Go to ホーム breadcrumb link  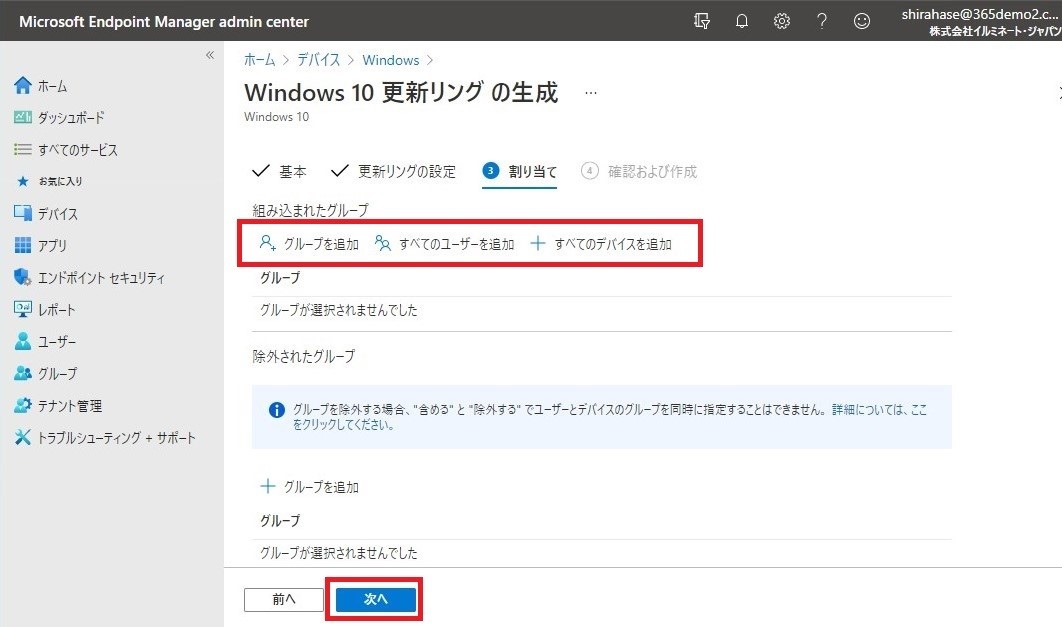click(x=259, y=60)
